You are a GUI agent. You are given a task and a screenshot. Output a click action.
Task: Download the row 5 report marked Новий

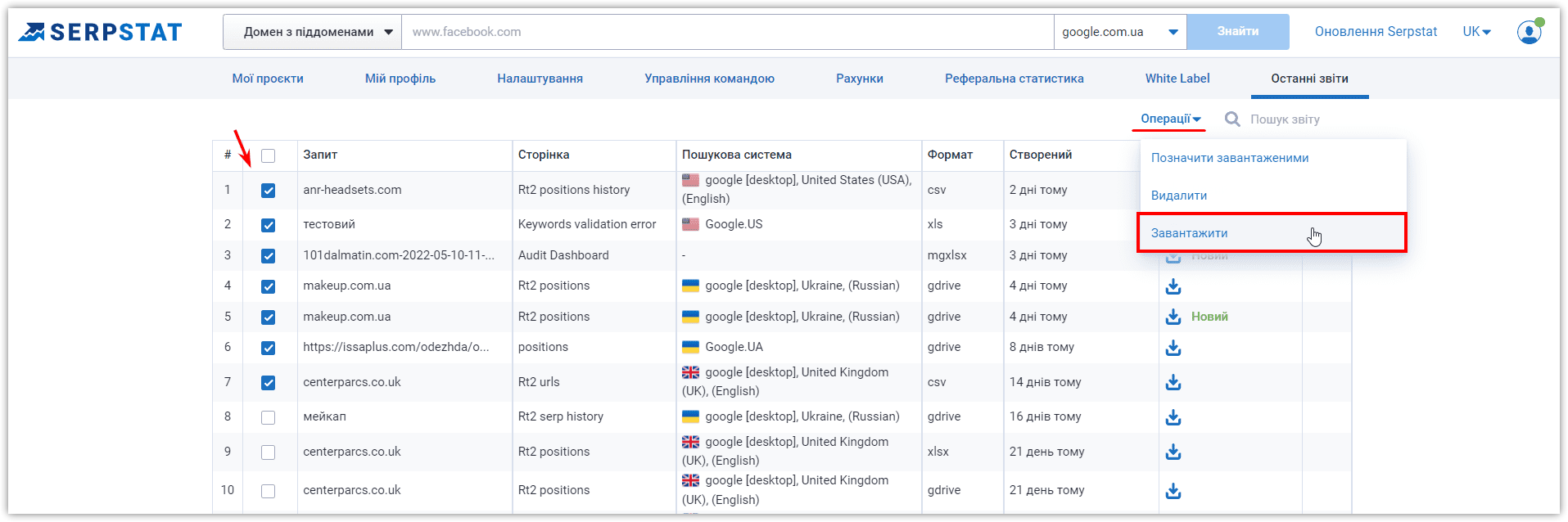[1173, 317]
